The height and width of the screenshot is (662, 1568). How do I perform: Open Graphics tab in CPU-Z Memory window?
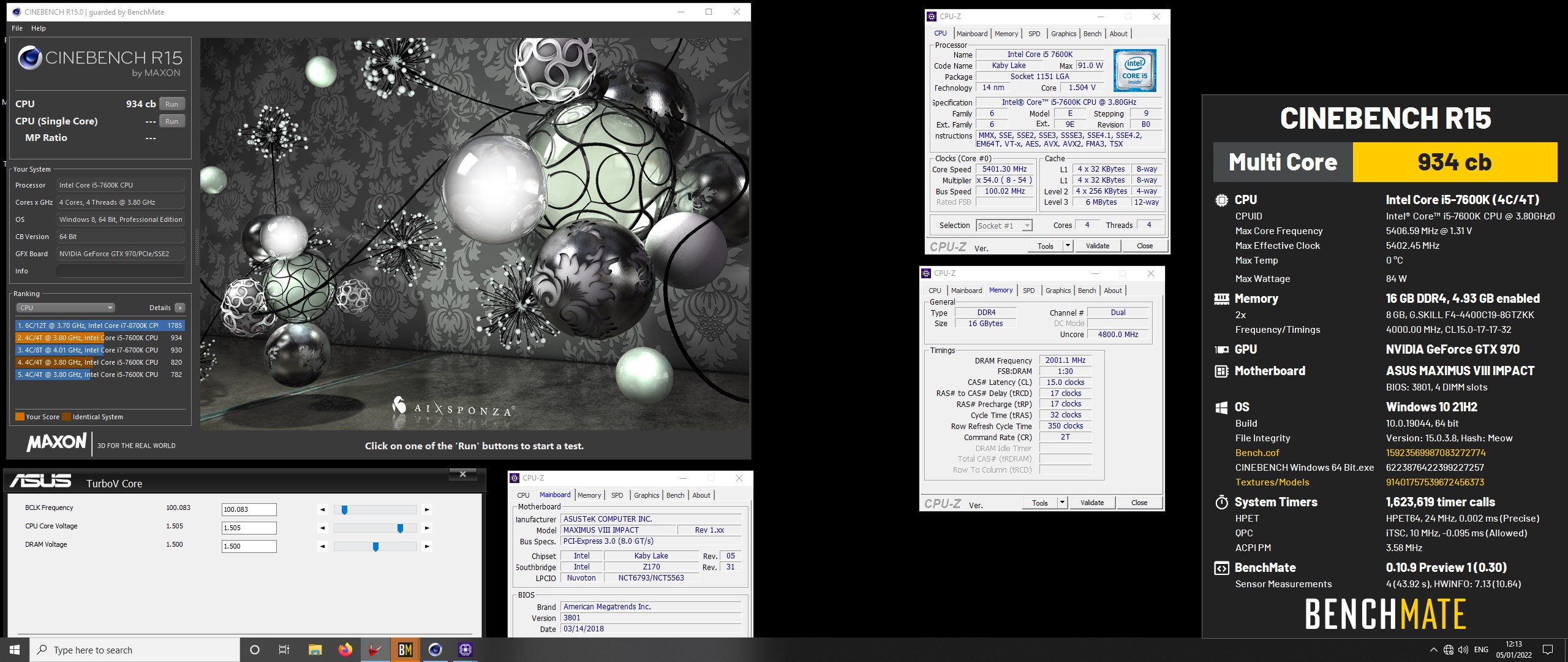point(1058,291)
